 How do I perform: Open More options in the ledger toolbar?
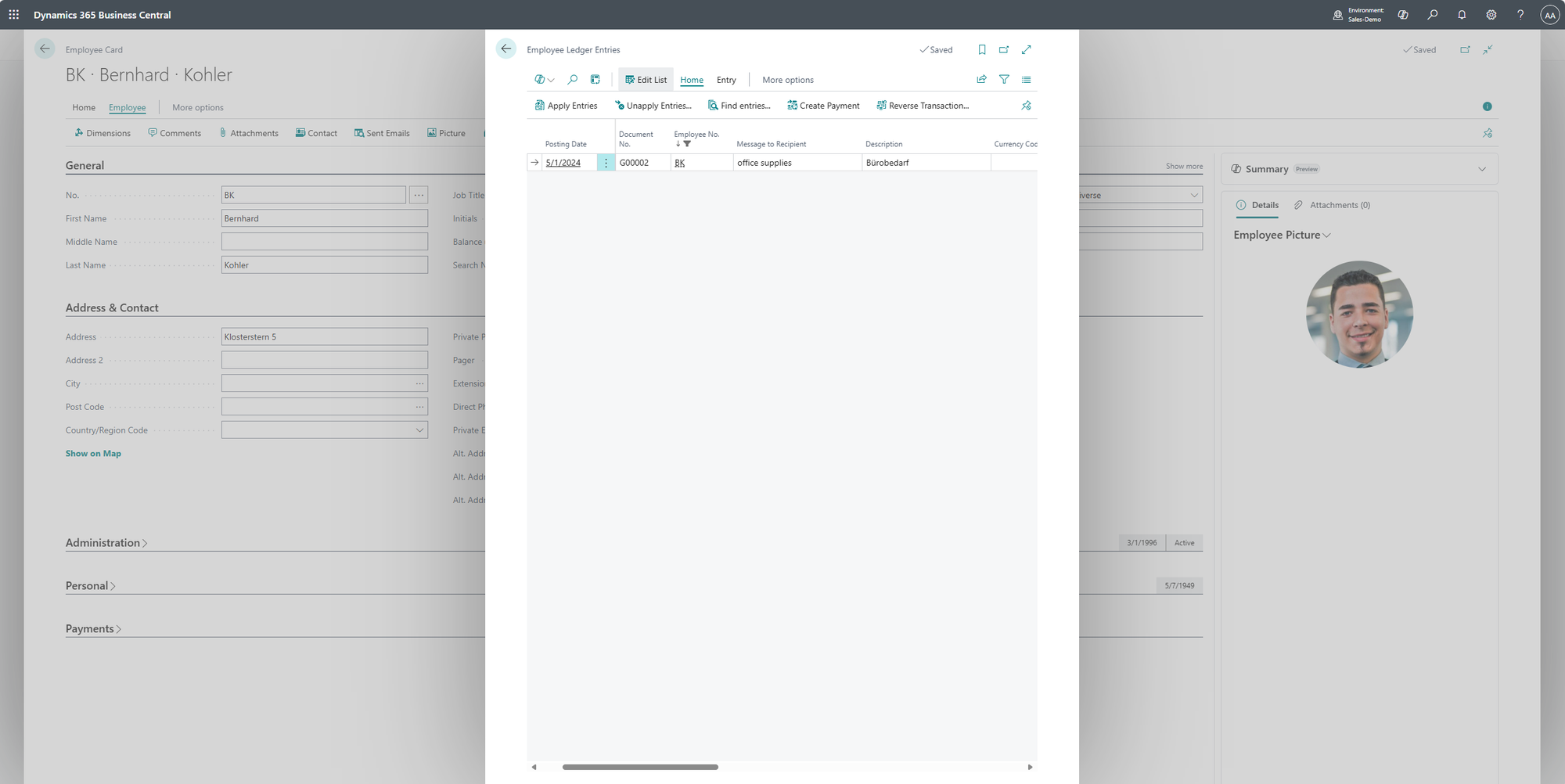(787, 80)
